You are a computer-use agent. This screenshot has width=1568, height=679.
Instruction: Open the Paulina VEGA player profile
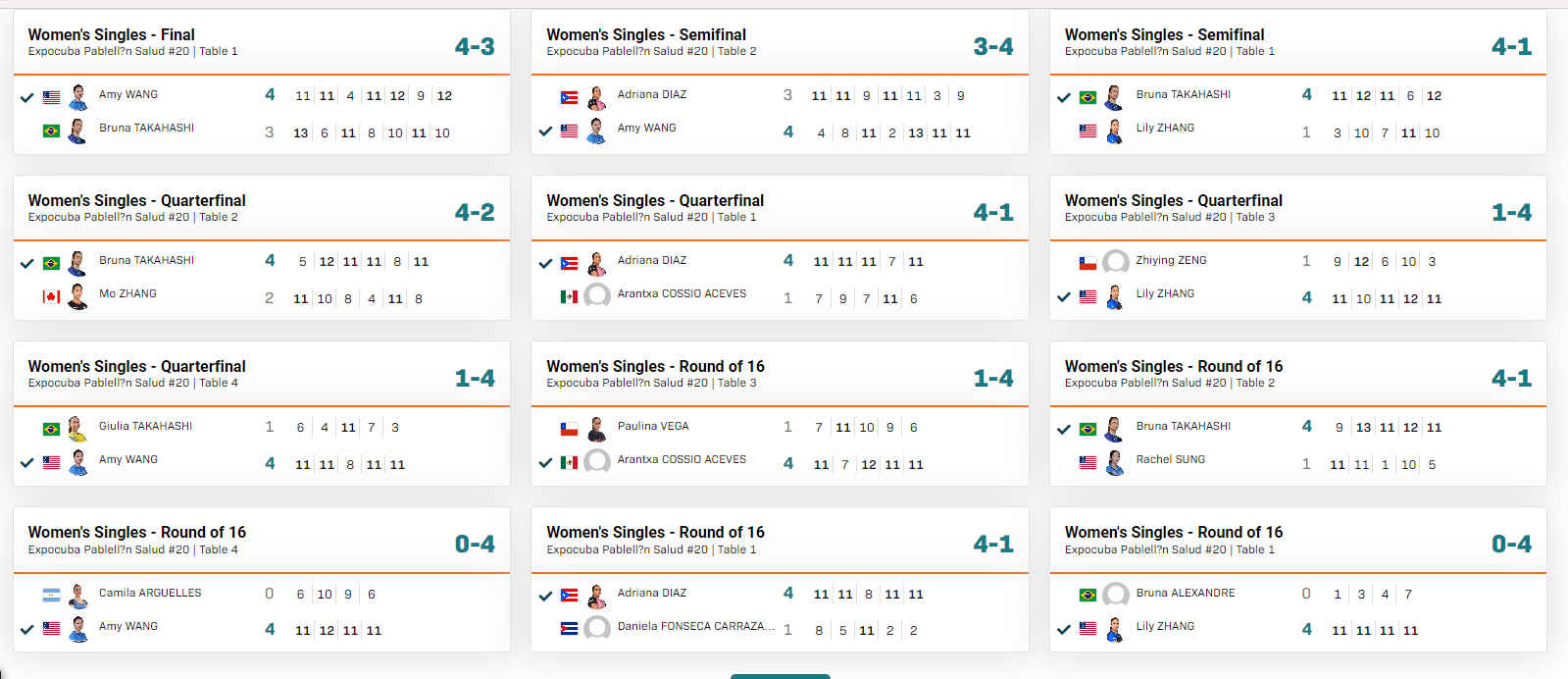point(653,426)
